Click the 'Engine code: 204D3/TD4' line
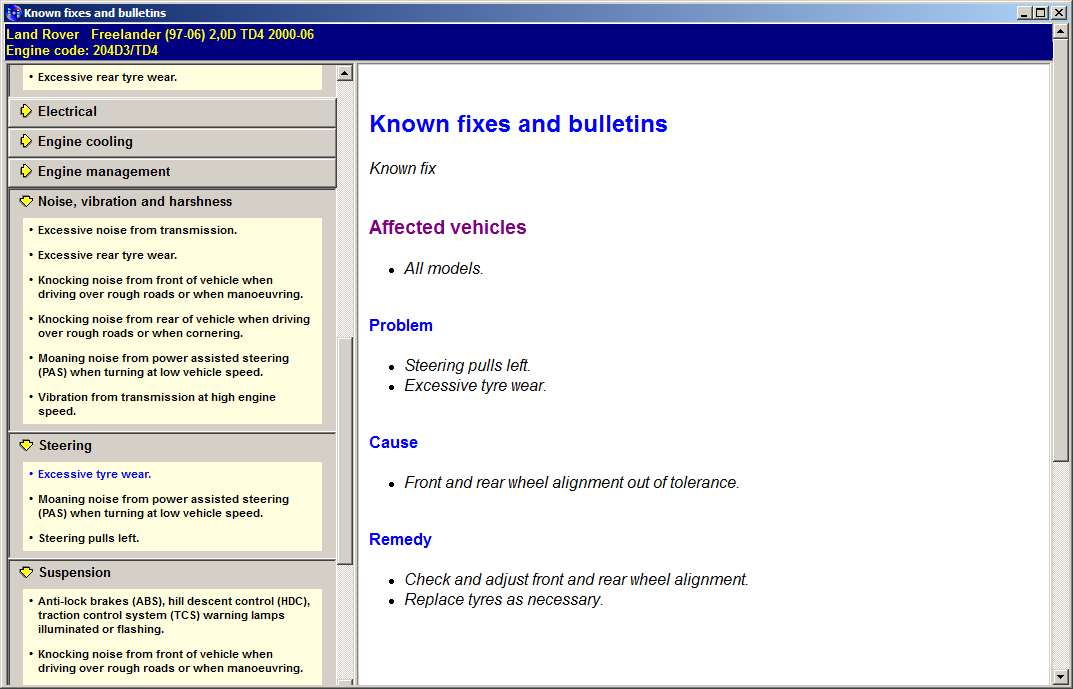This screenshot has height=689, width=1073. (x=82, y=51)
